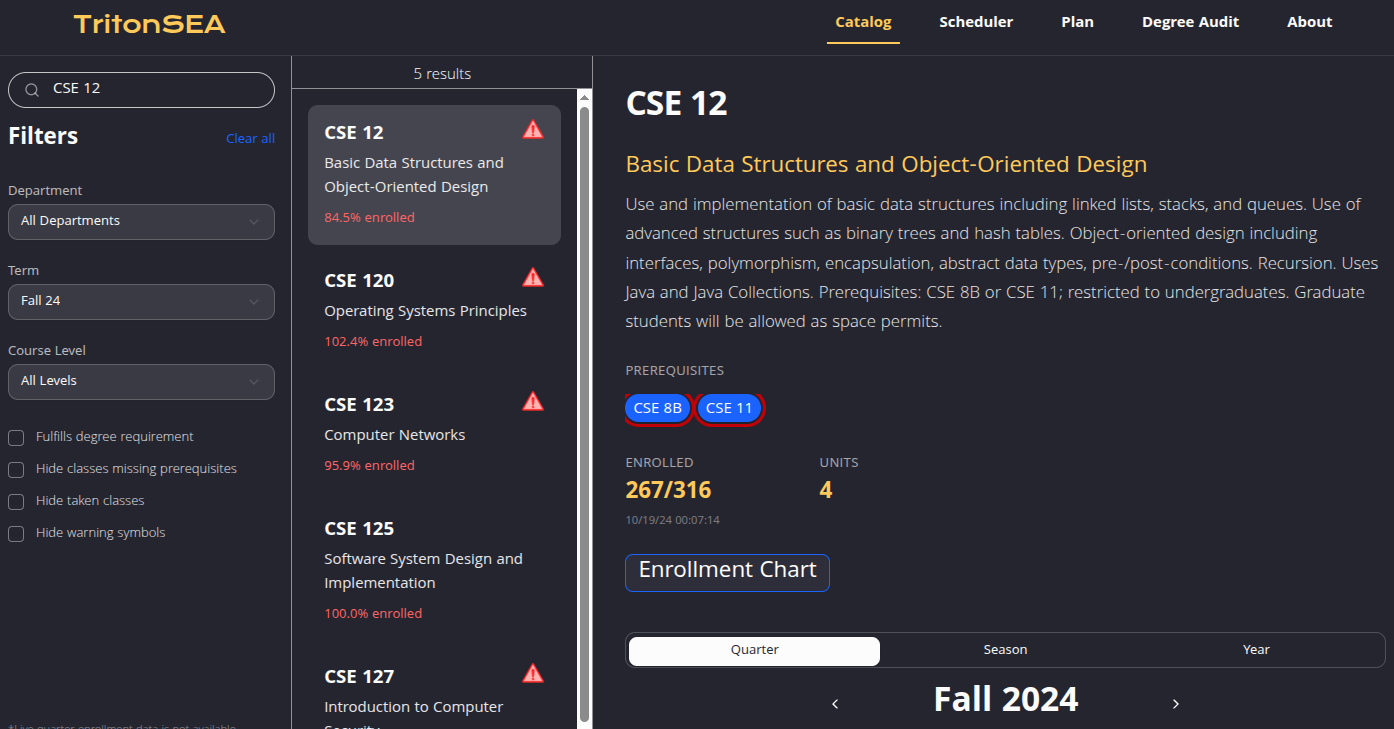Open the Course Level dropdown
1394x729 pixels.
coord(141,382)
